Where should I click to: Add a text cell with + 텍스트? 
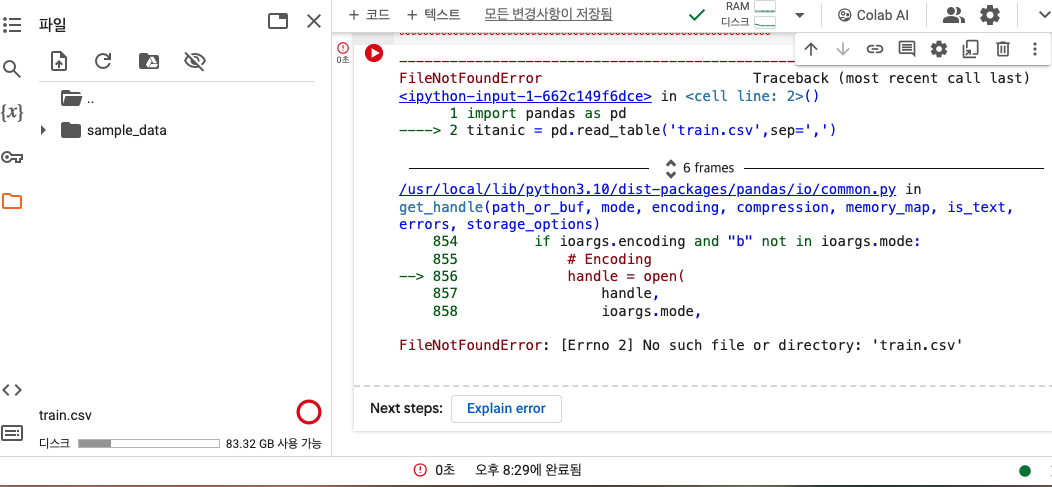point(433,14)
